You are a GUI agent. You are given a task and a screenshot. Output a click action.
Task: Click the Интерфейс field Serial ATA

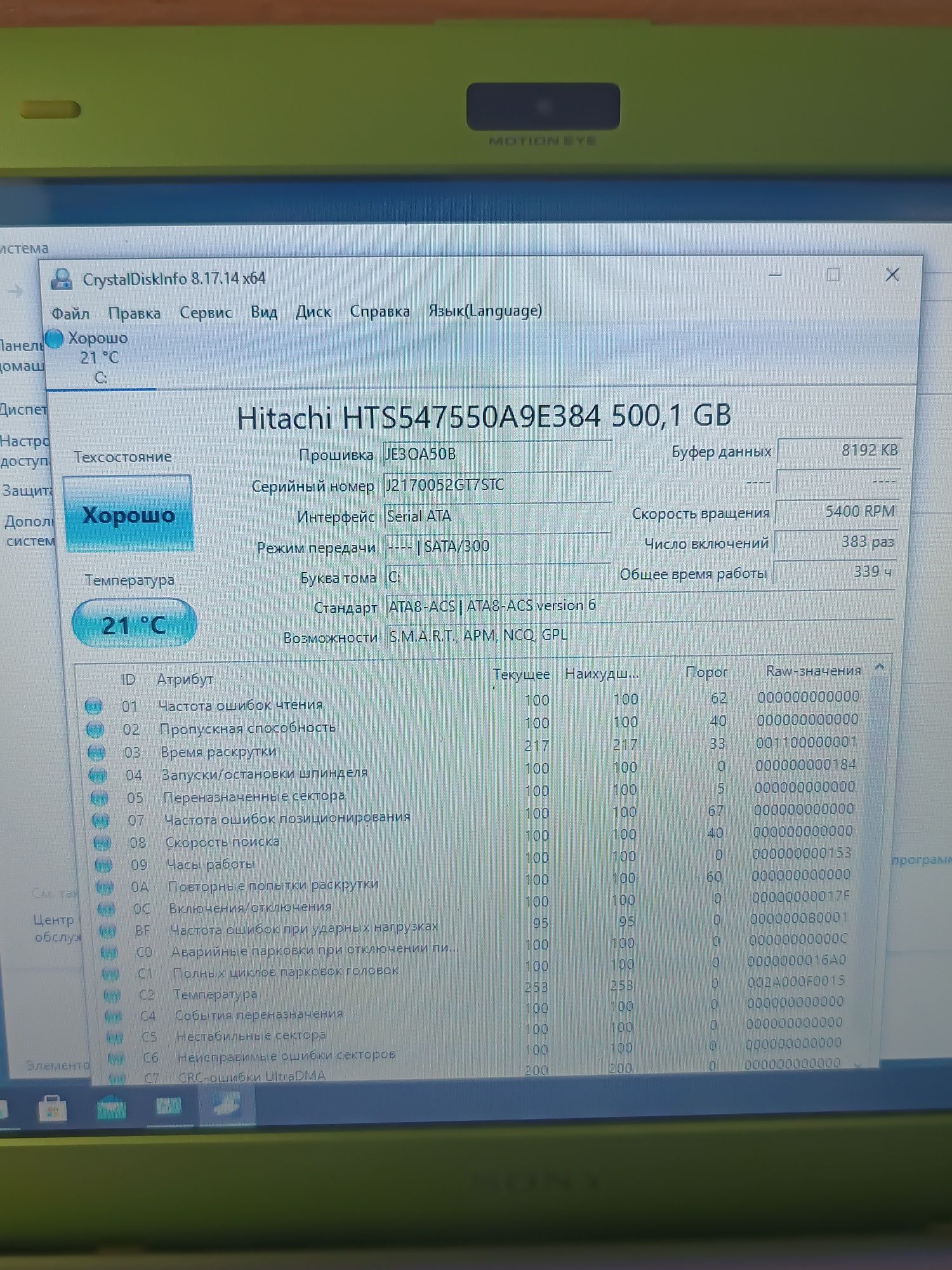tap(498, 516)
